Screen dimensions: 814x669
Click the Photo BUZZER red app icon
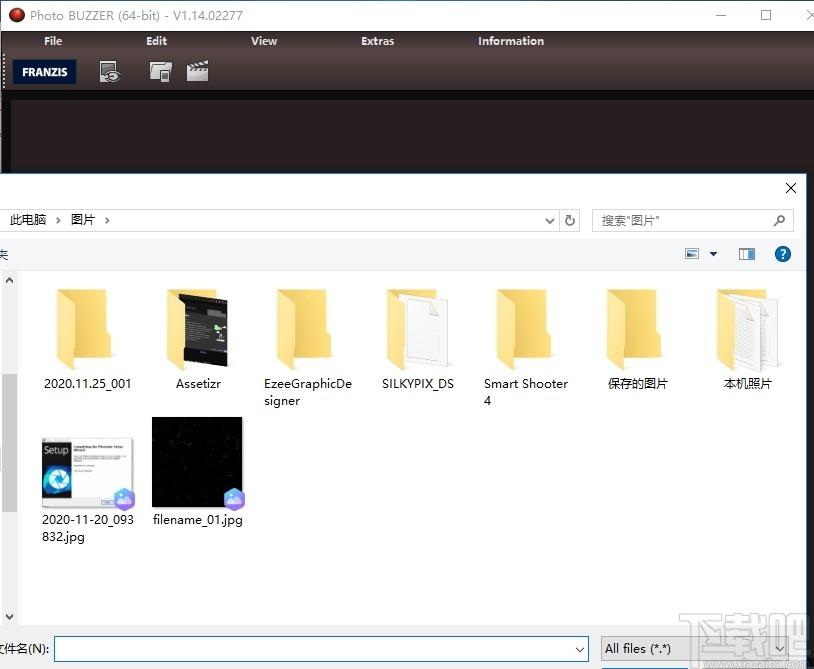17,15
